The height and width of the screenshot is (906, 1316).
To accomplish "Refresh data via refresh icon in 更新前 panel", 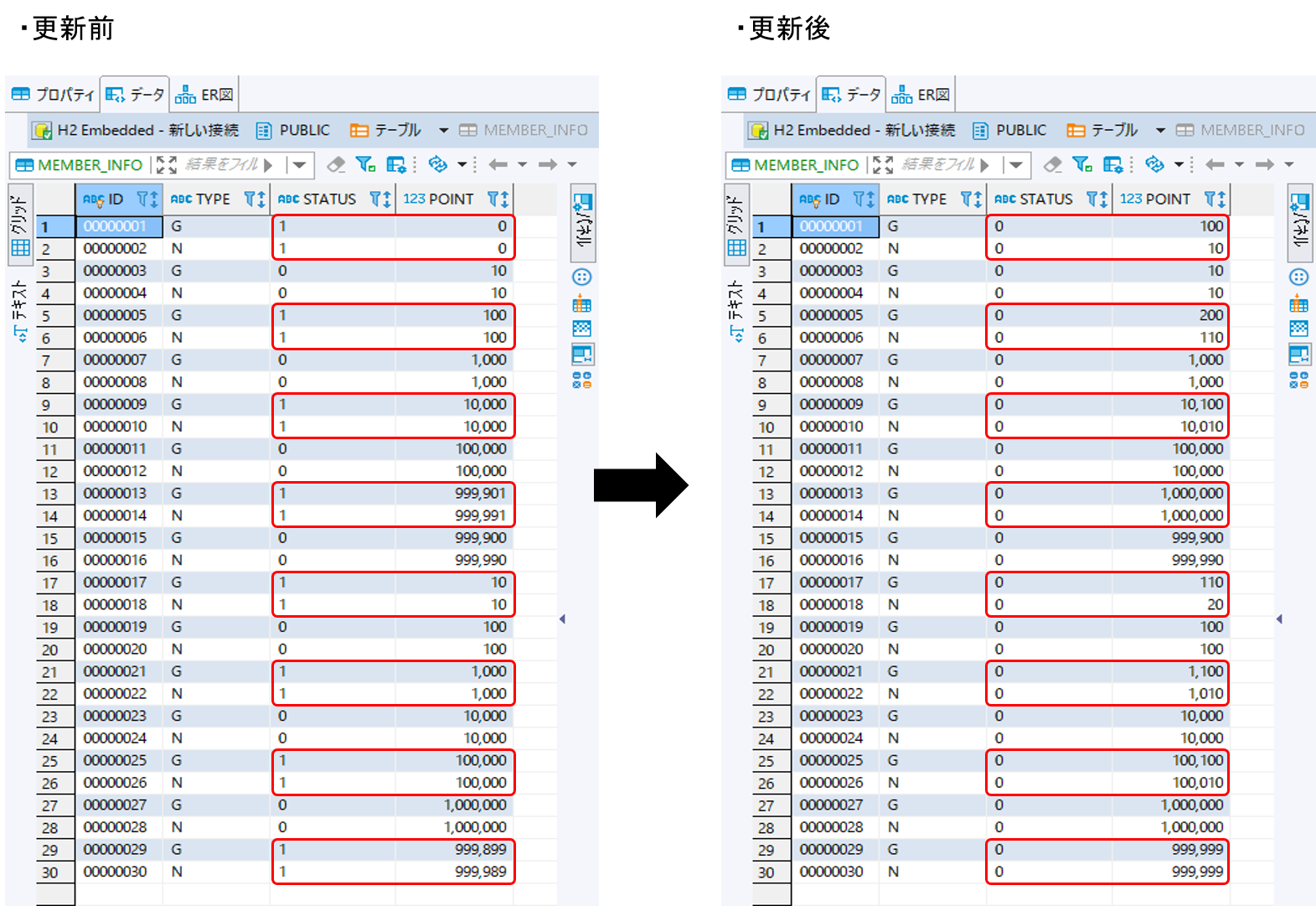I will click(437, 164).
